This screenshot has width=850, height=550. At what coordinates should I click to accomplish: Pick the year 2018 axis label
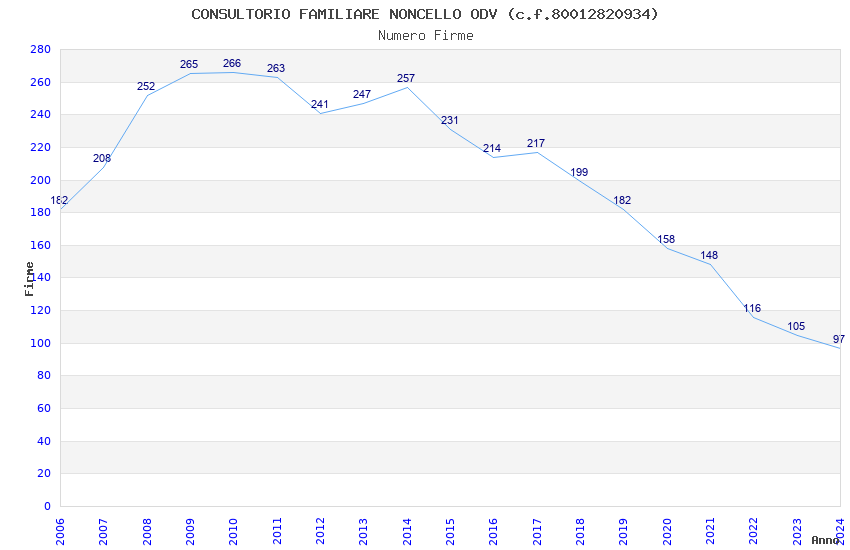coord(581,531)
